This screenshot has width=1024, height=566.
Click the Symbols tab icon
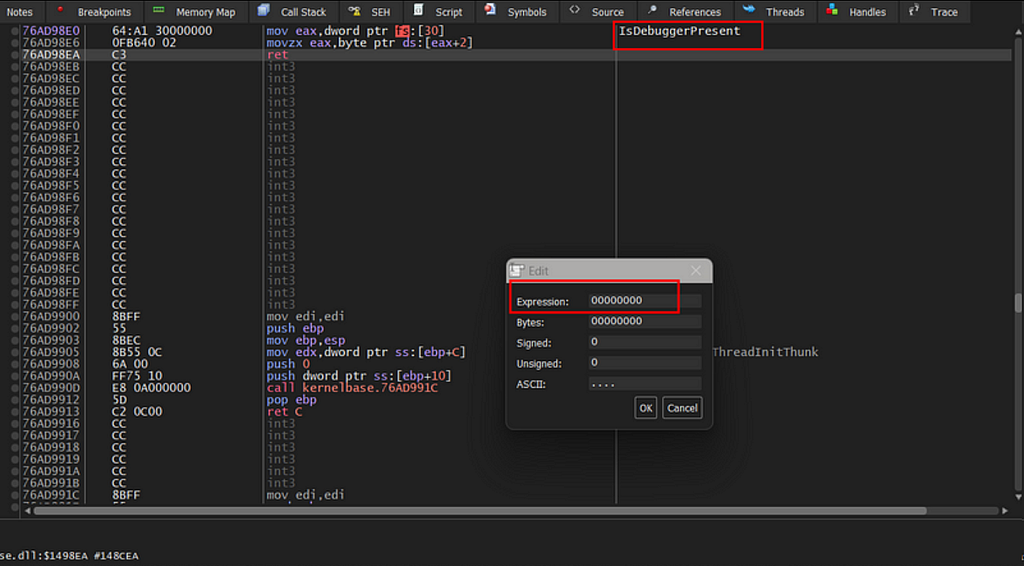(490, 9)
